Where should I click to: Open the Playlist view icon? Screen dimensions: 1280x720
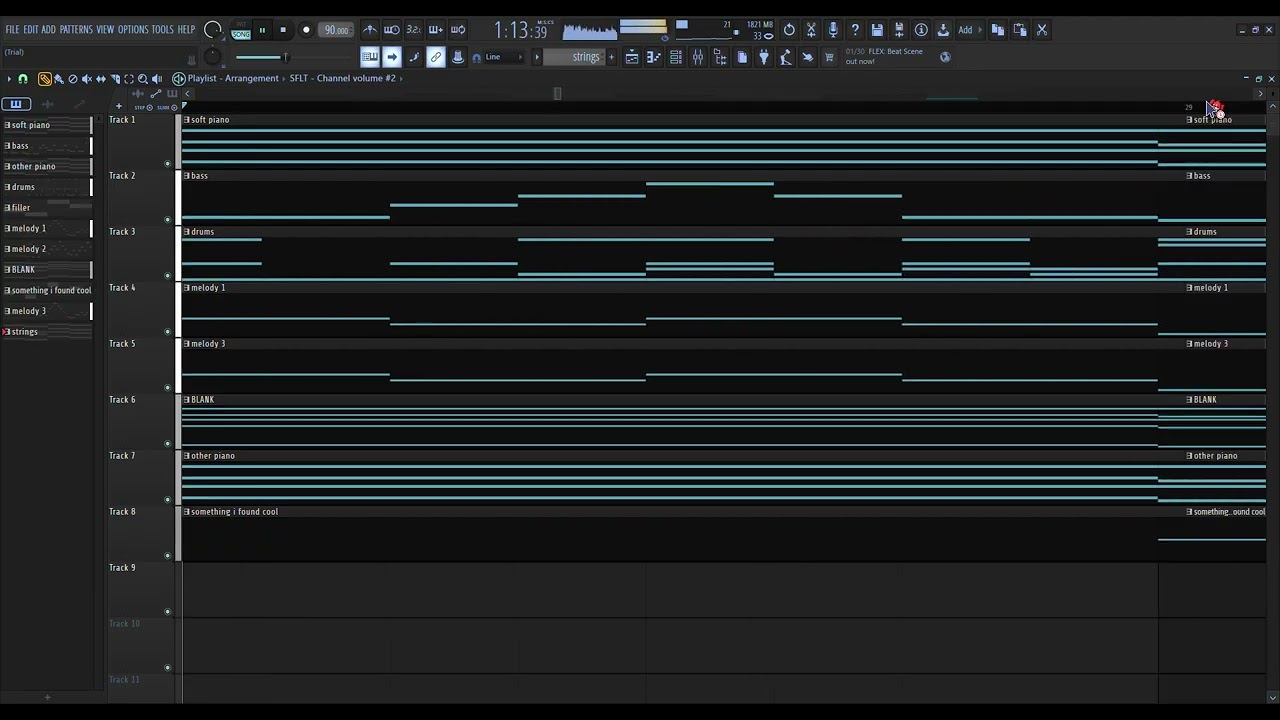click(x=632, y=57)
